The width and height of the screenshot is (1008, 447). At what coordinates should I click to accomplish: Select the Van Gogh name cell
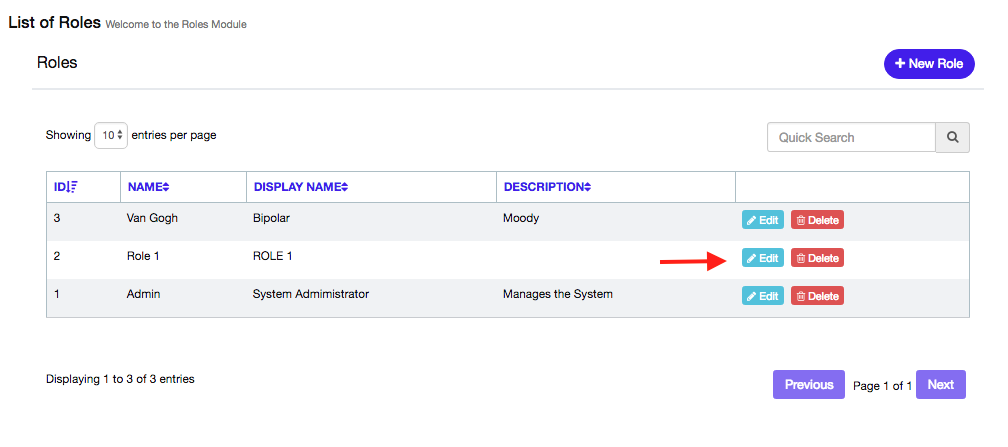pos(152,218)
